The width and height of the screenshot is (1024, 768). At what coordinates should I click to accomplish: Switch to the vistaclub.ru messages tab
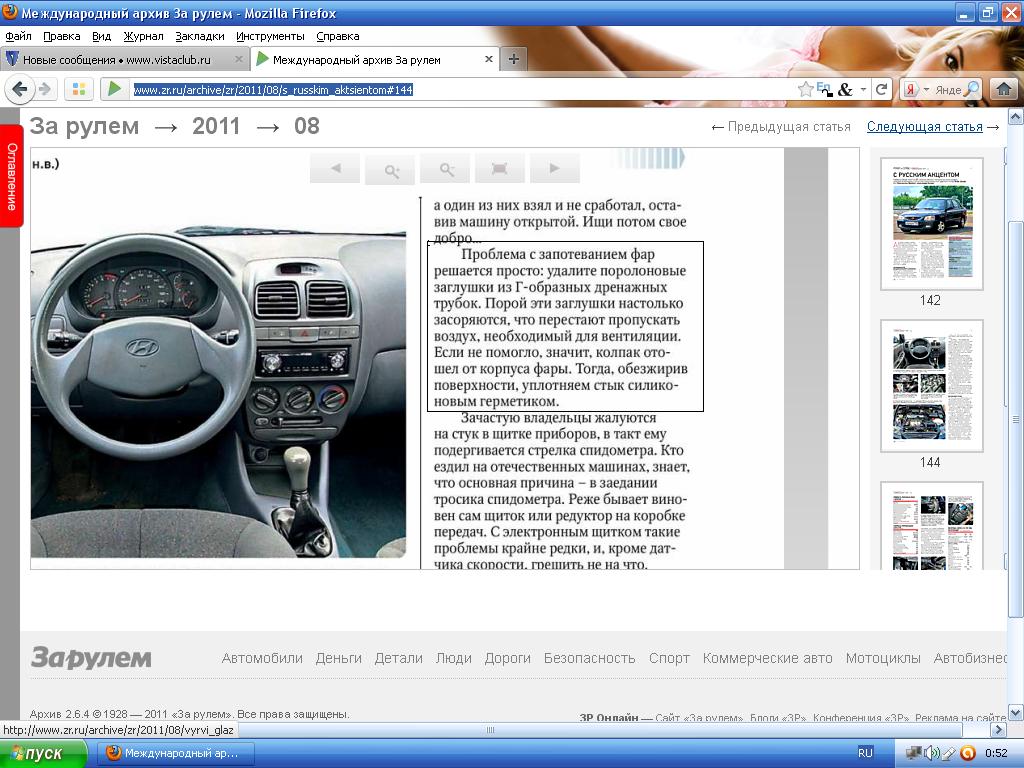coord(116,59)
